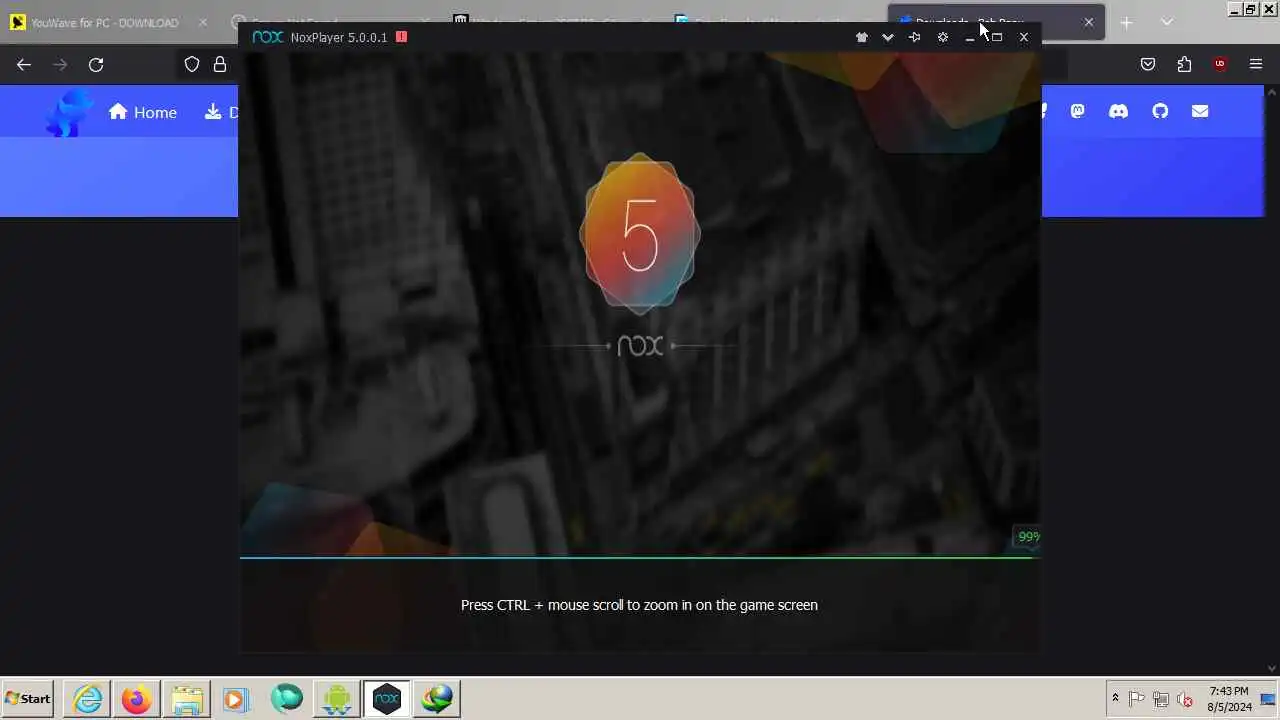Click the browser page scrollbar down arrow
This screenshot has width=1280, height=720.
[x=1272, y=668]
